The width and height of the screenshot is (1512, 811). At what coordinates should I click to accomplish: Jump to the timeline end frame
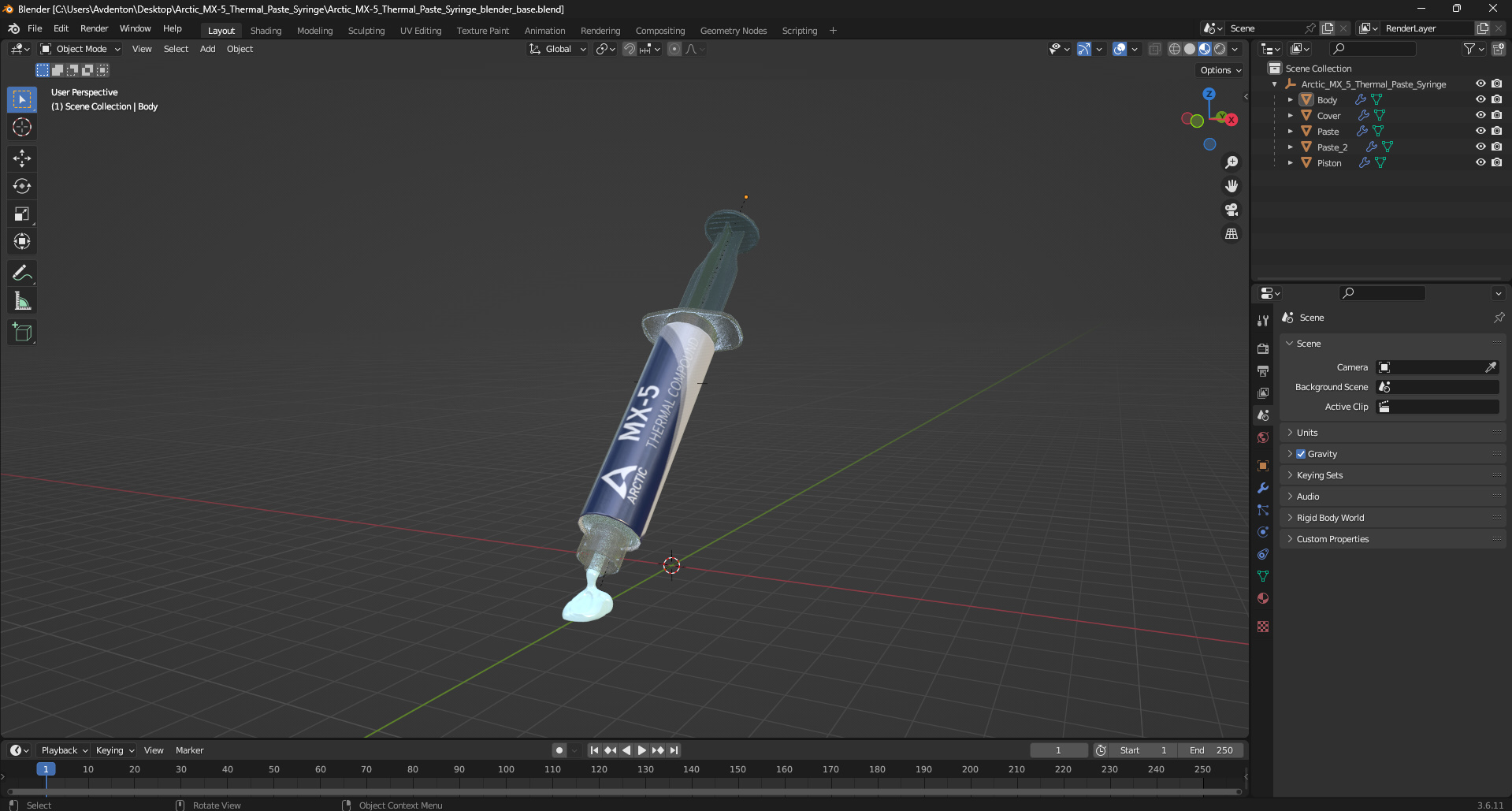pos(674,750)
